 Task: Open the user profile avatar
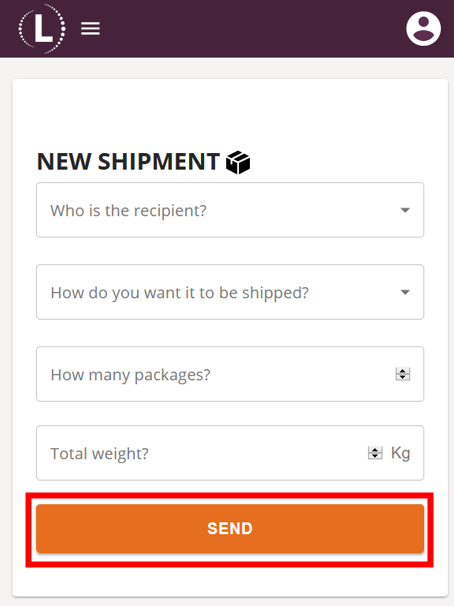(423, 29)
